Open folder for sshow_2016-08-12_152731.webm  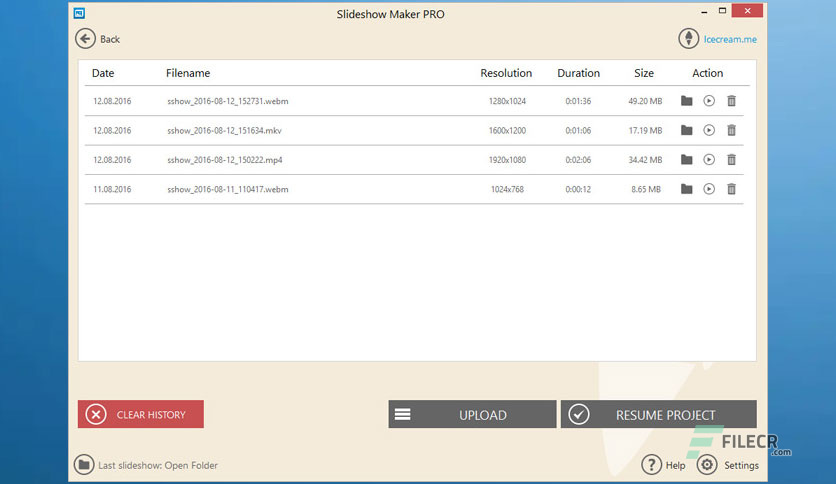pyautogui.click(x=687, y=101)
